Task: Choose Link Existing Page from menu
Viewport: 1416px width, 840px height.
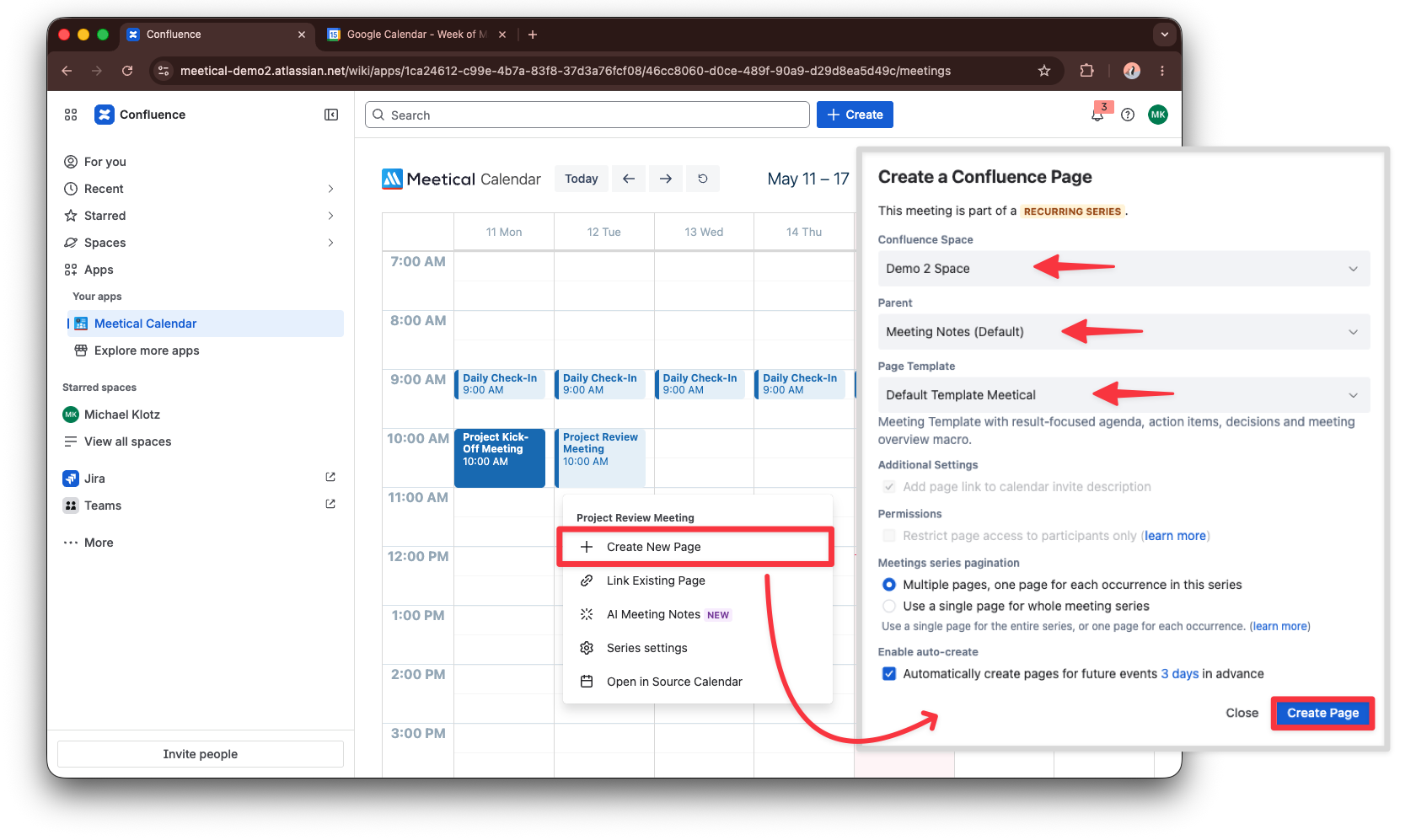Action: tap(698, 581)
